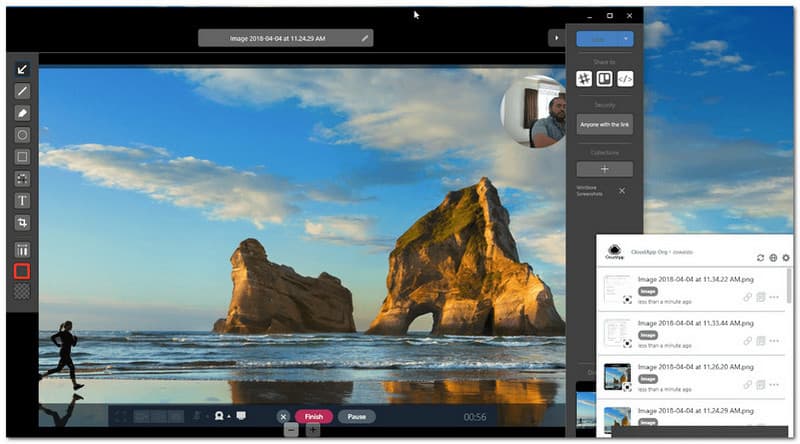
Task: Choose the Highlighter pen tool
Action: point(22,113)
